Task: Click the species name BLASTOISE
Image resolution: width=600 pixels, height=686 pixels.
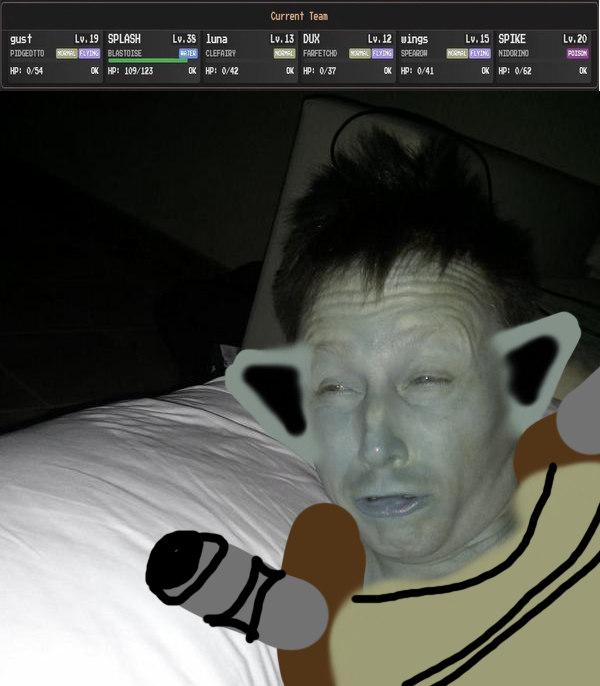Action: pos(125,53)
